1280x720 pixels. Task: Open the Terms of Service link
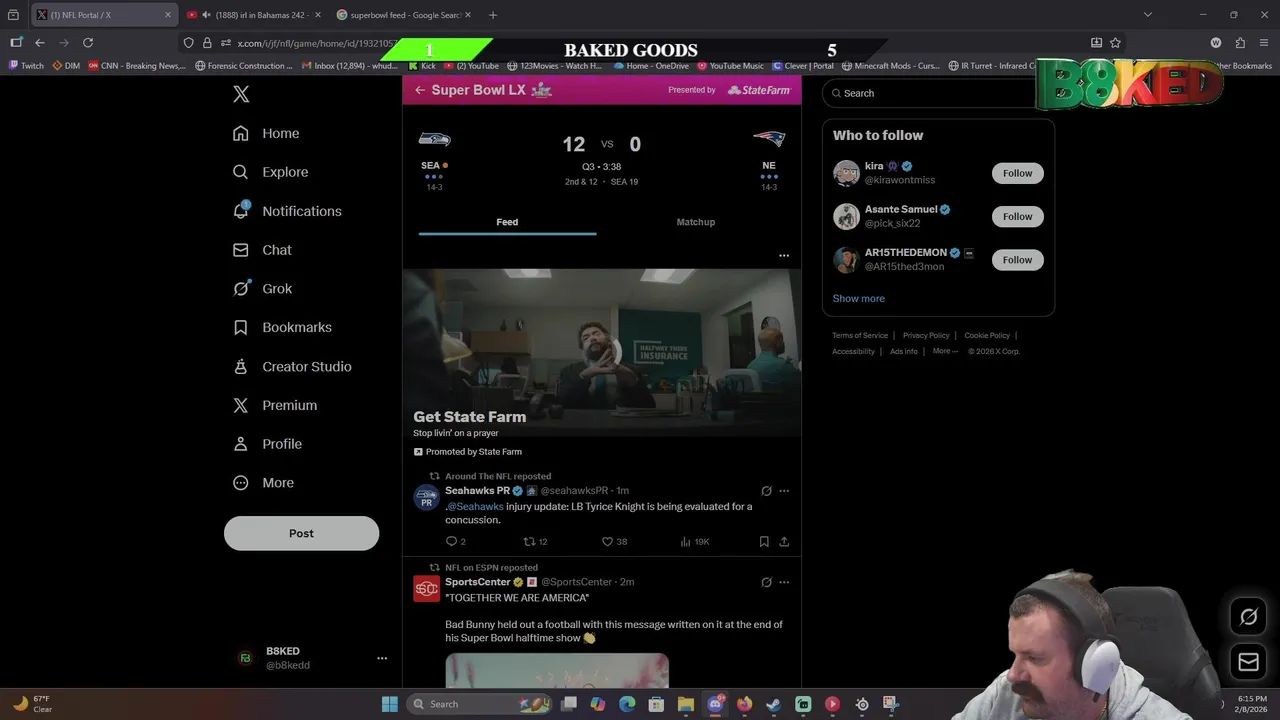(x=860, y=335)
